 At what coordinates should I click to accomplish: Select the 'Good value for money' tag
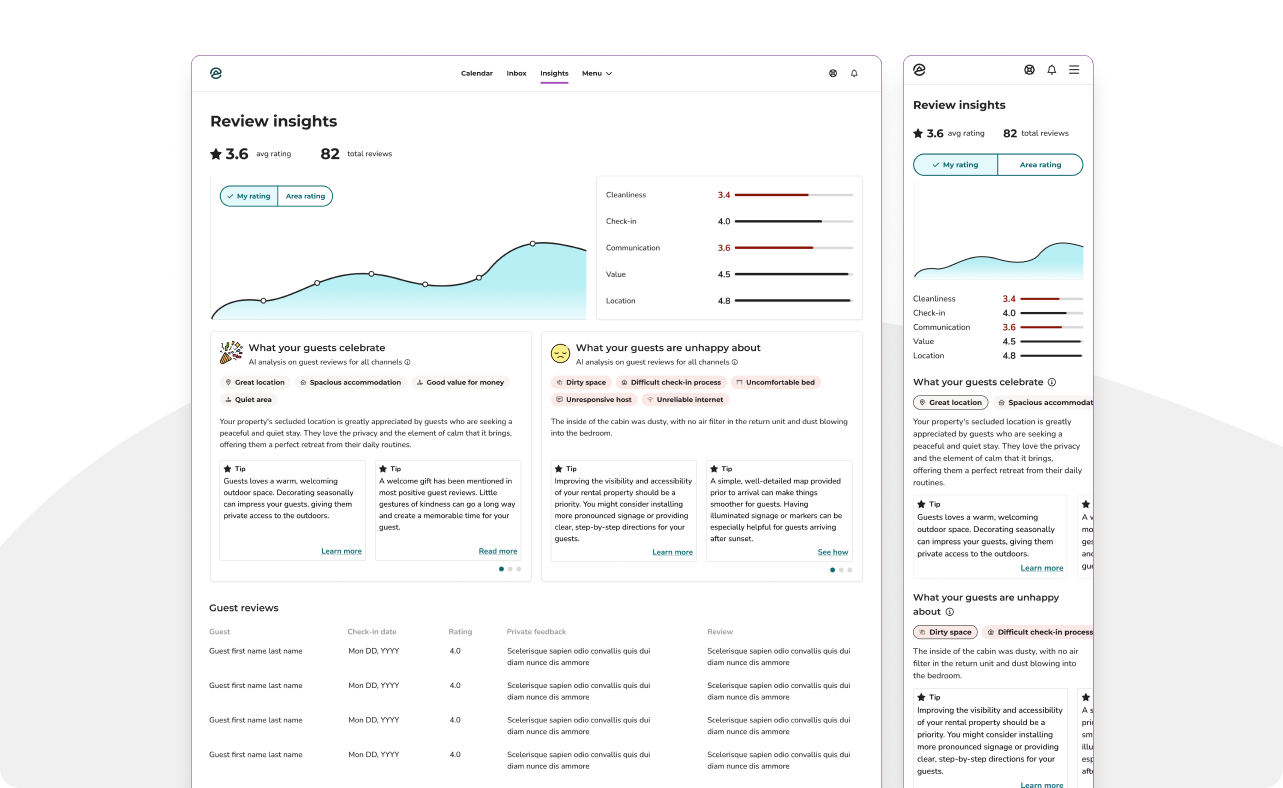[x=460, y=382]
